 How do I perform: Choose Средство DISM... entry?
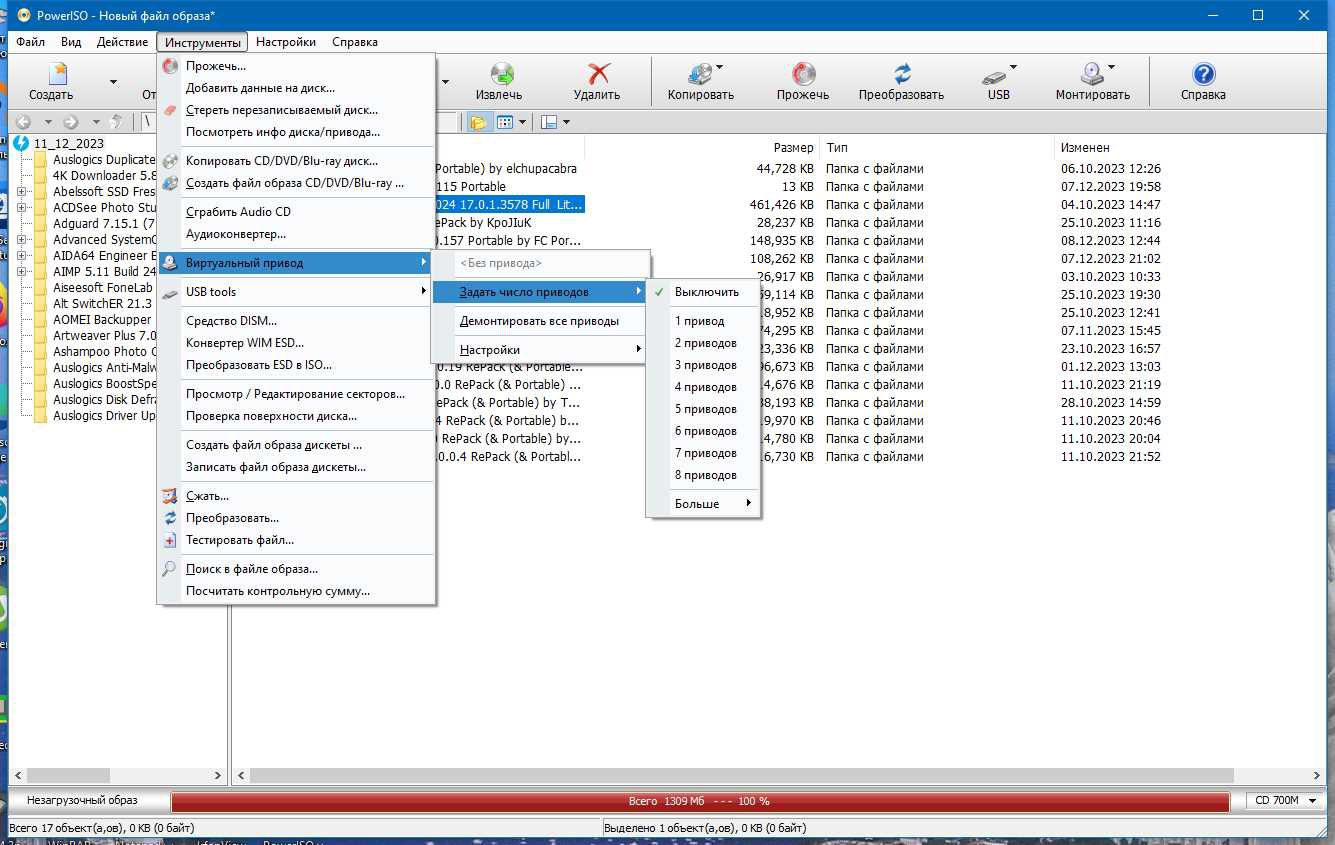pos(296,321)
